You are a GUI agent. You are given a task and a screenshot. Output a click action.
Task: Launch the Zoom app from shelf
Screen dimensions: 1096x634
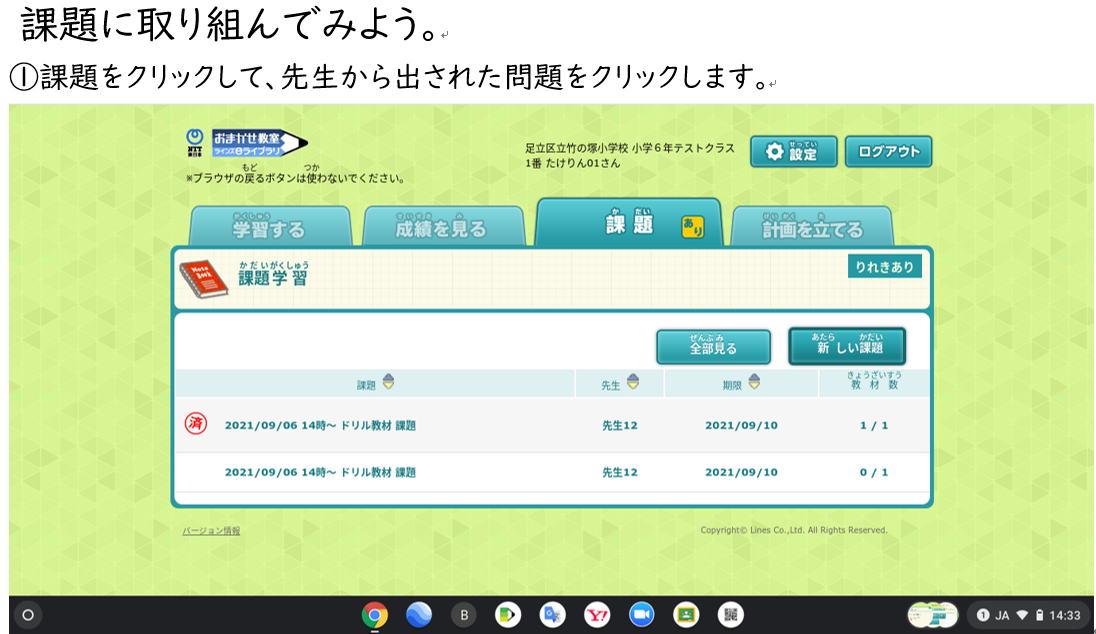tap(641, 616)
